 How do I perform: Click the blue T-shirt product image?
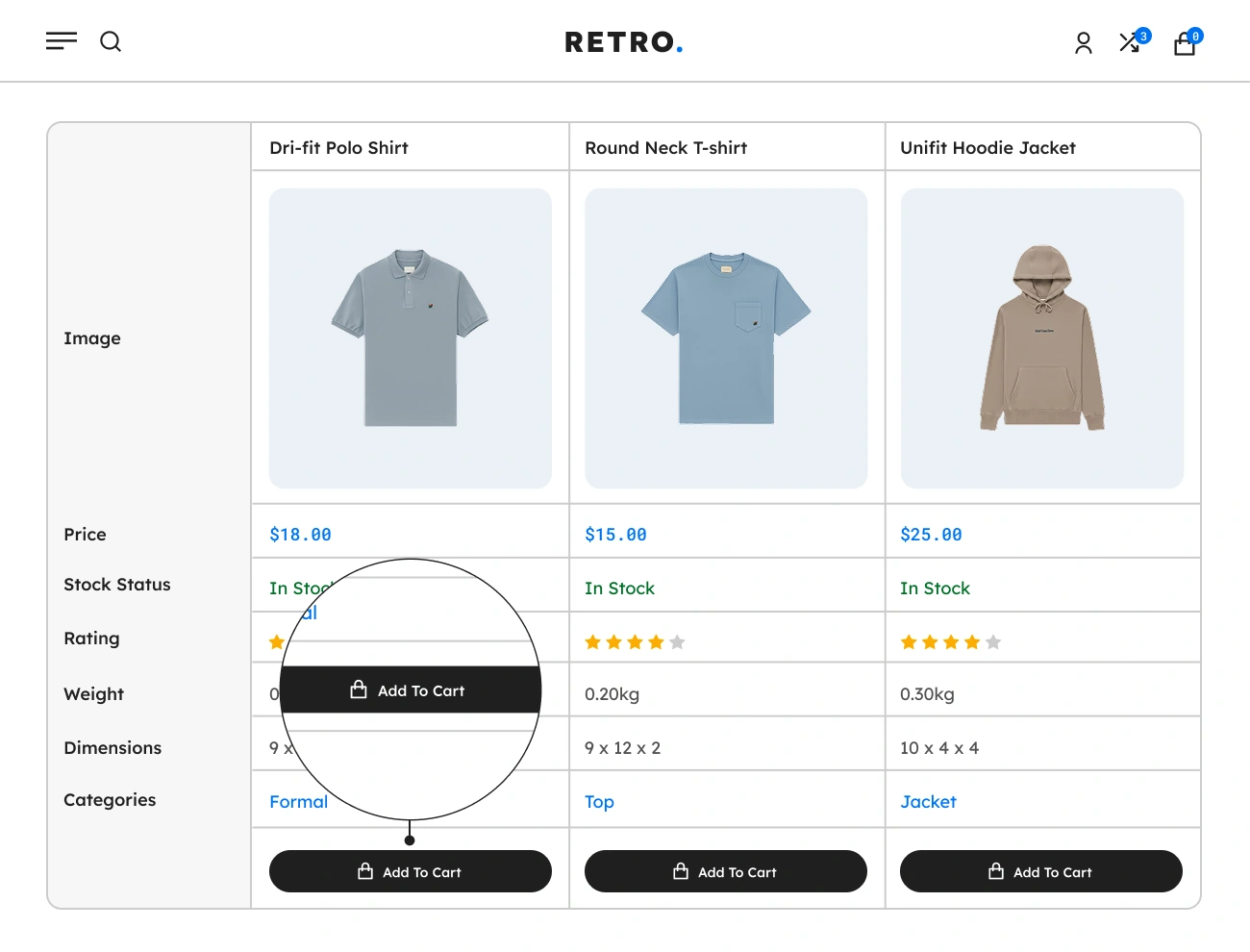[726, 338]
